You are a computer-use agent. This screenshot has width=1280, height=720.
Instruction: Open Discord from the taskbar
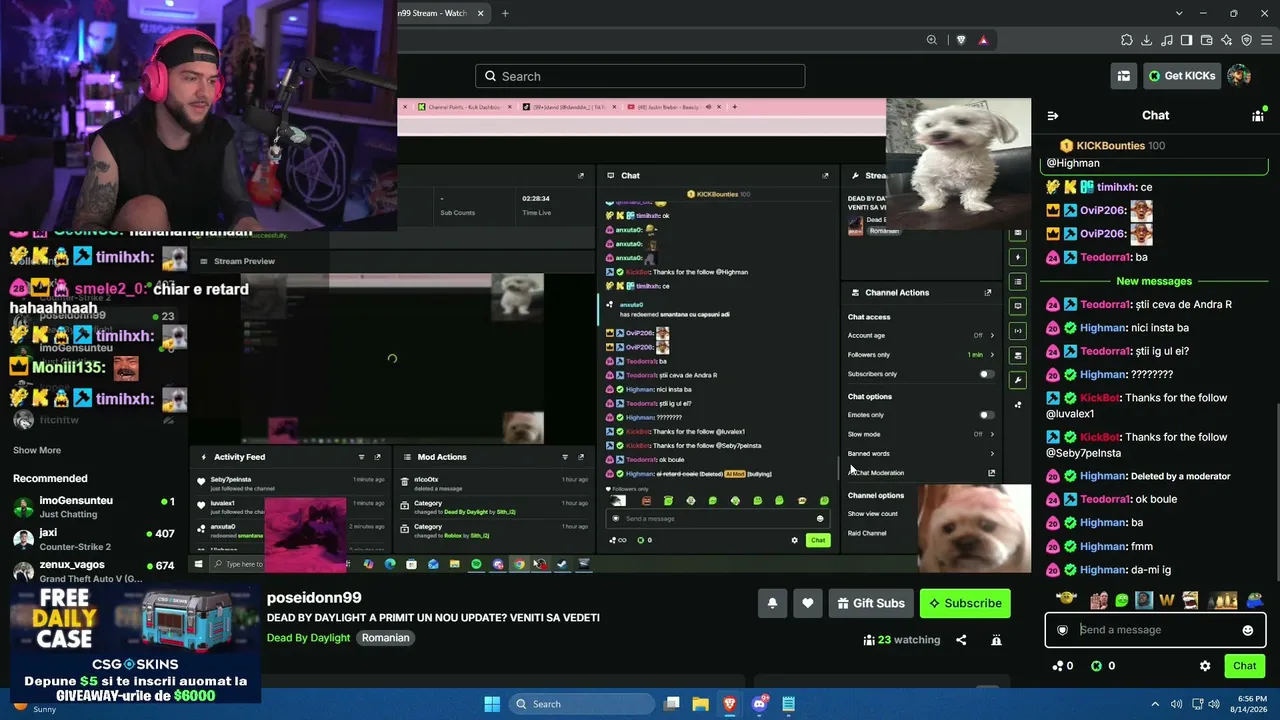(x=759, y=704)
